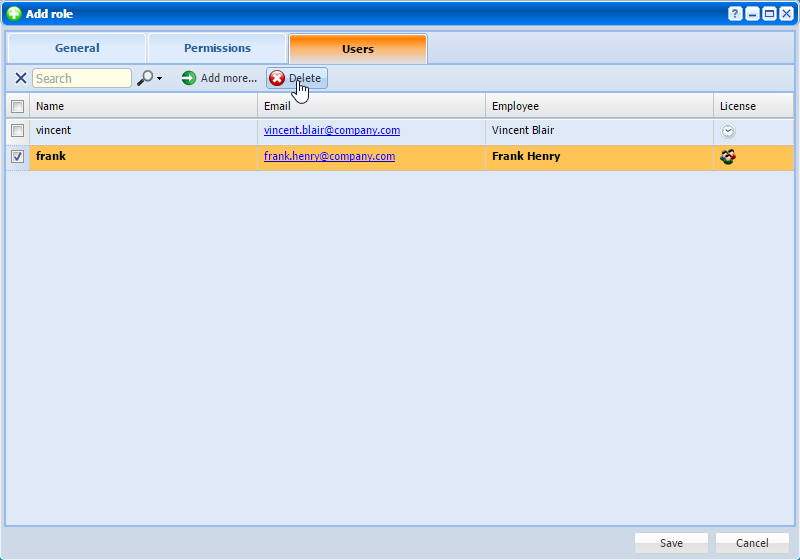The height and width of the screenshot is (560, 800).
Task: Uncheck the checkbox for frank
Action: click(x=17, y=157)
